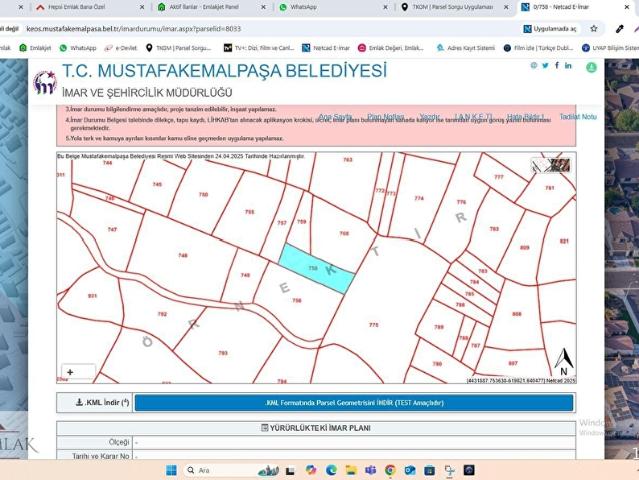The width and height of the screenshot is (639, 480).
Task: Bookmark page with the star icon
Action: tap(593, 28)
